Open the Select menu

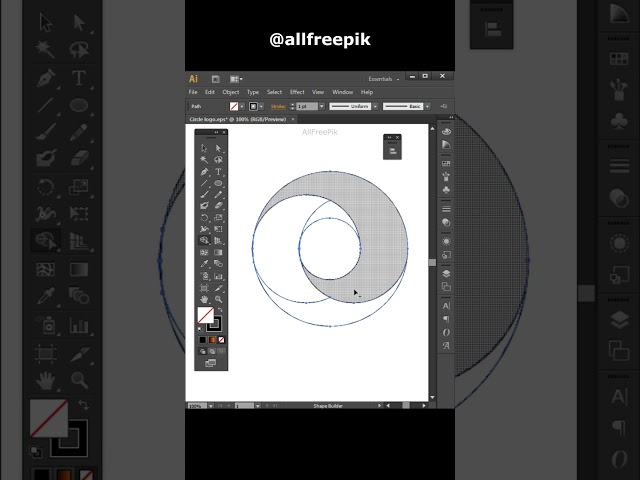coord(274,92)
